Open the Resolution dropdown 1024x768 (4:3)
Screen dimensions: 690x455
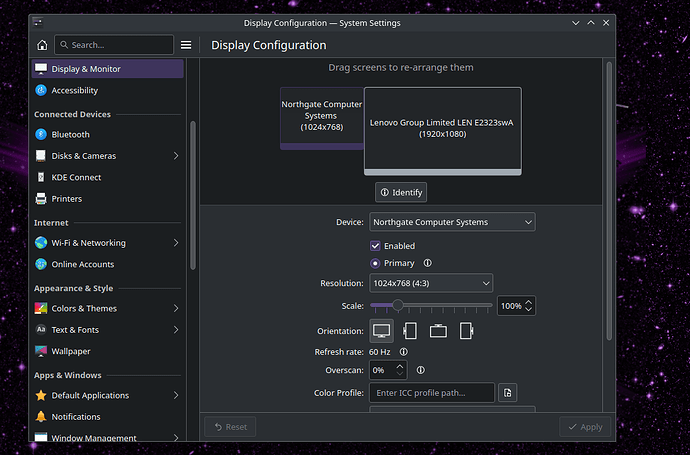click(x=431, y=284)
